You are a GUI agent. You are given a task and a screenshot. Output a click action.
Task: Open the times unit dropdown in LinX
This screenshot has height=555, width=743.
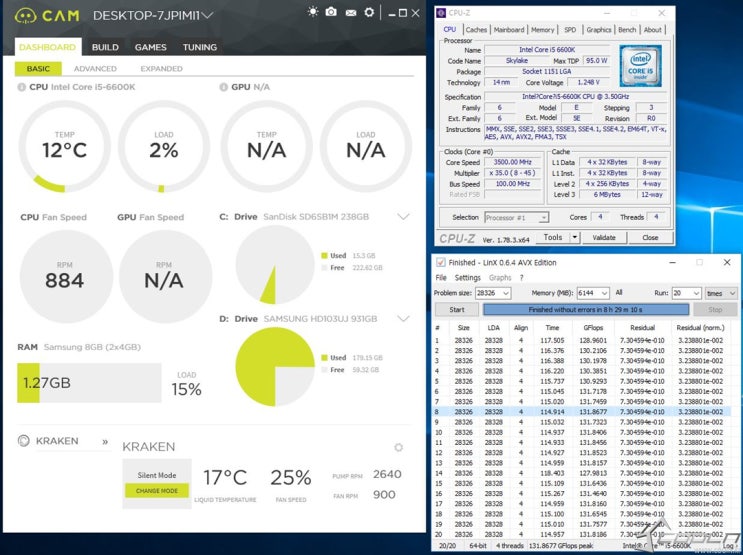pos(721,293)
